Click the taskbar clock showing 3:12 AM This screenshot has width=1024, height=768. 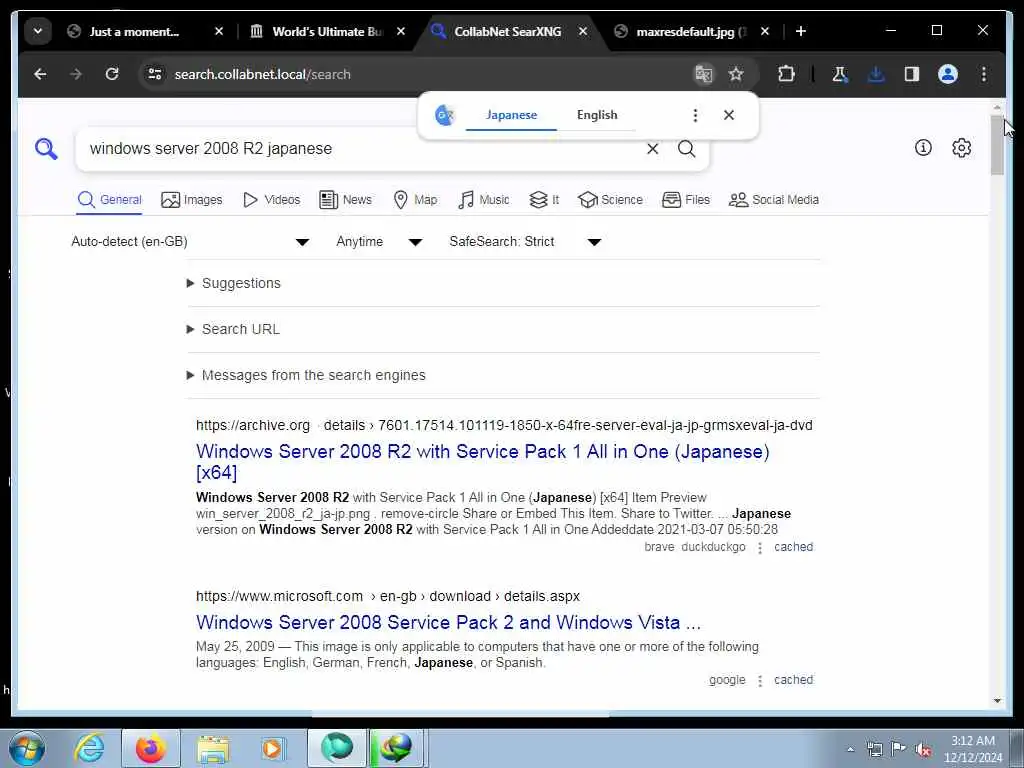[x=973, y=749]
